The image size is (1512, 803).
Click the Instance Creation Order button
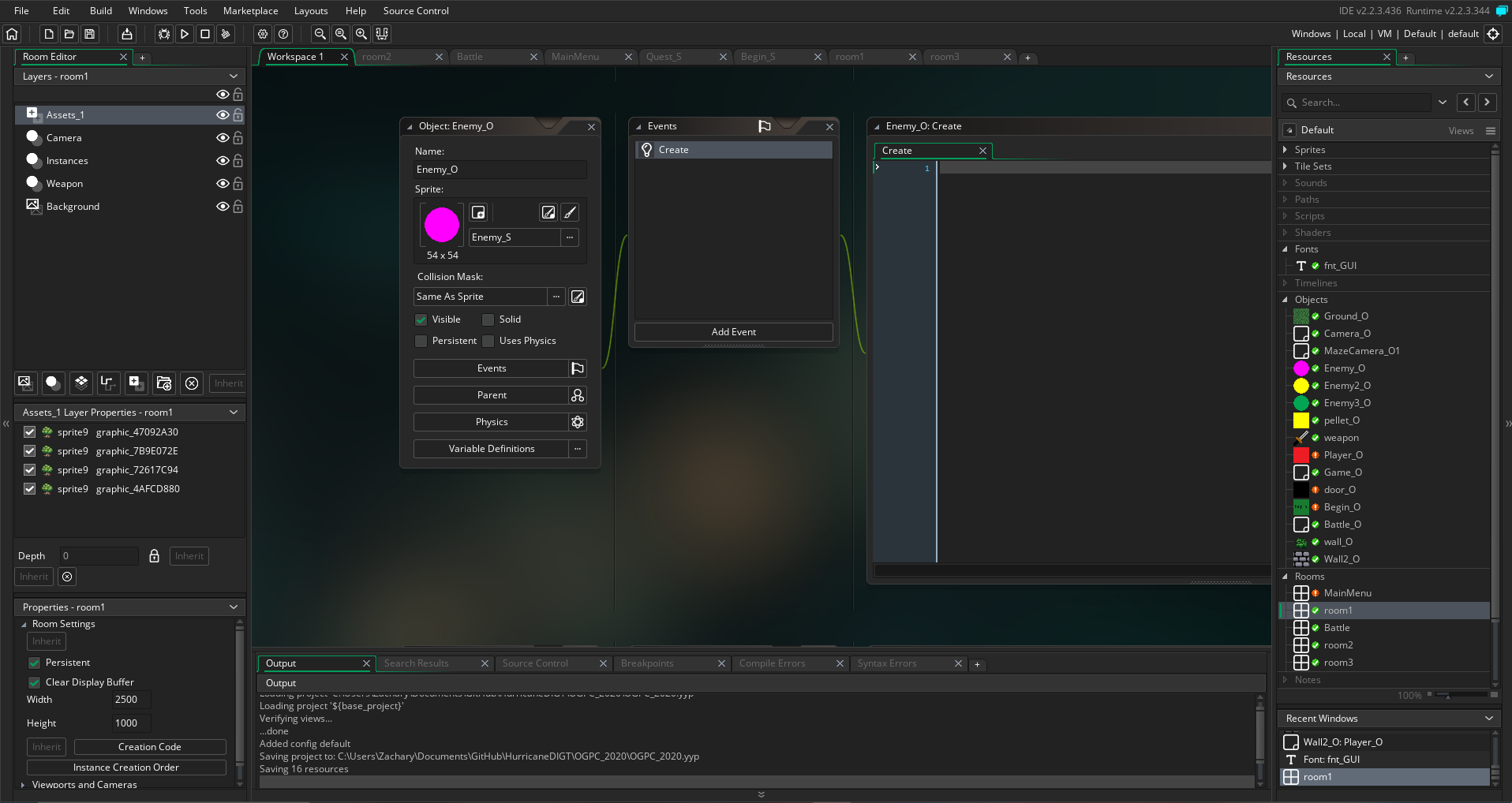[126, 768]
